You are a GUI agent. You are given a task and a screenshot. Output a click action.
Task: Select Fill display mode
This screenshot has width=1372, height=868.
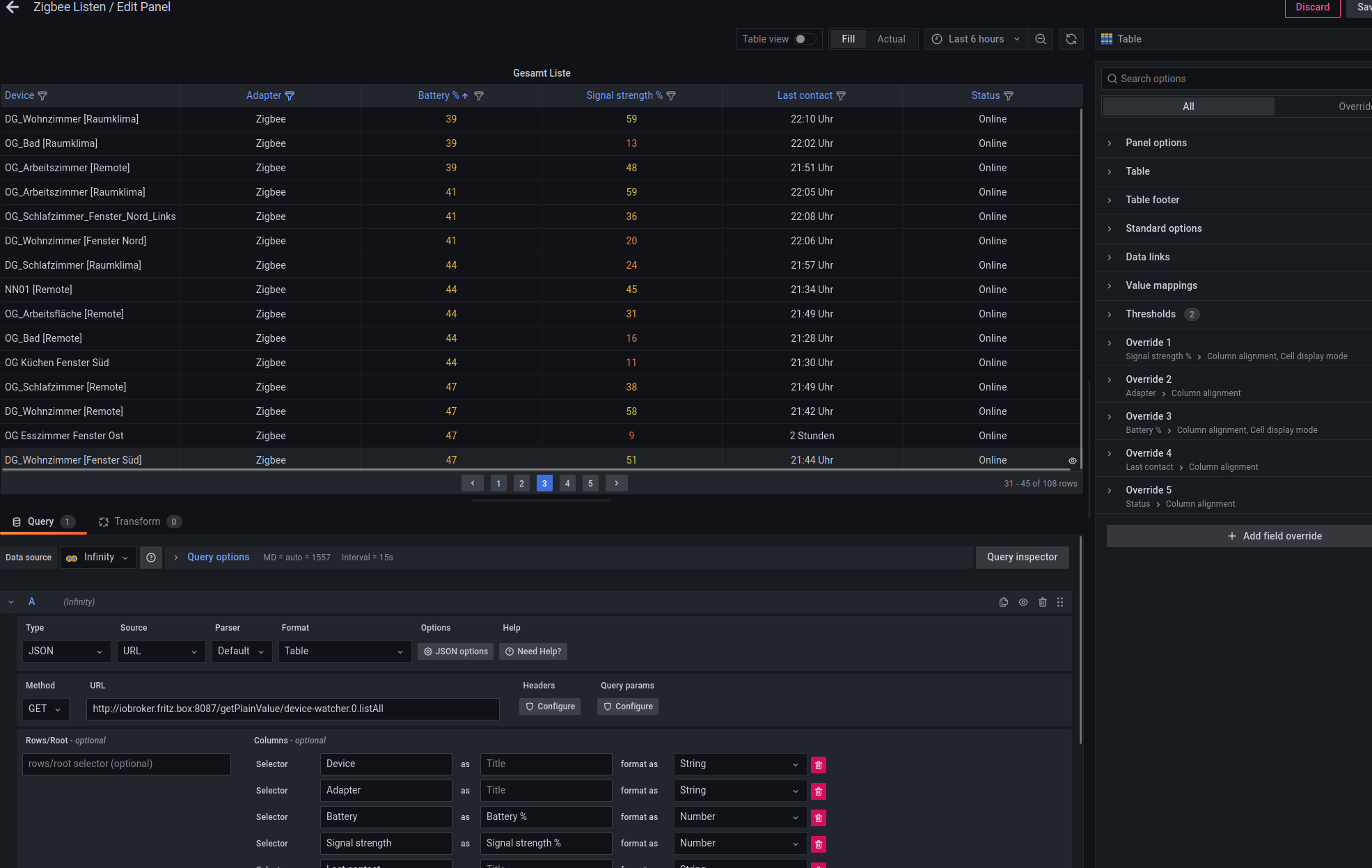pos(848,39)
